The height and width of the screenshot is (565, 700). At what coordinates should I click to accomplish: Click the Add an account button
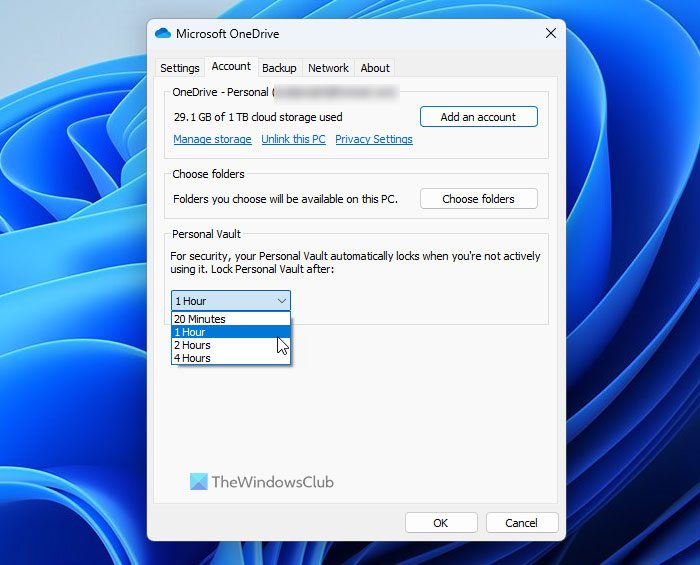(x=479, y=117)
